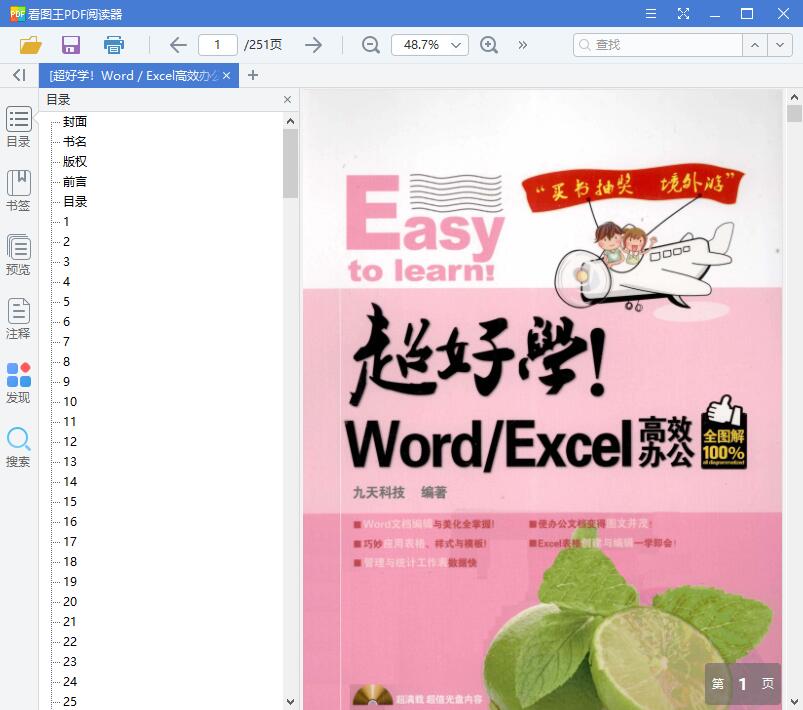This screenshot has height=710, width=803.
Task: Jump to outline entry 10
Action: coord(70,401)
